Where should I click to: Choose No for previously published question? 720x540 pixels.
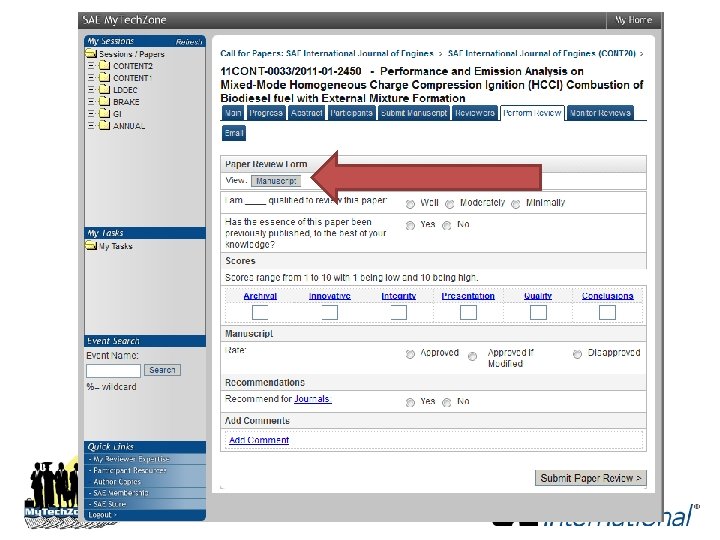click(446, 225)
